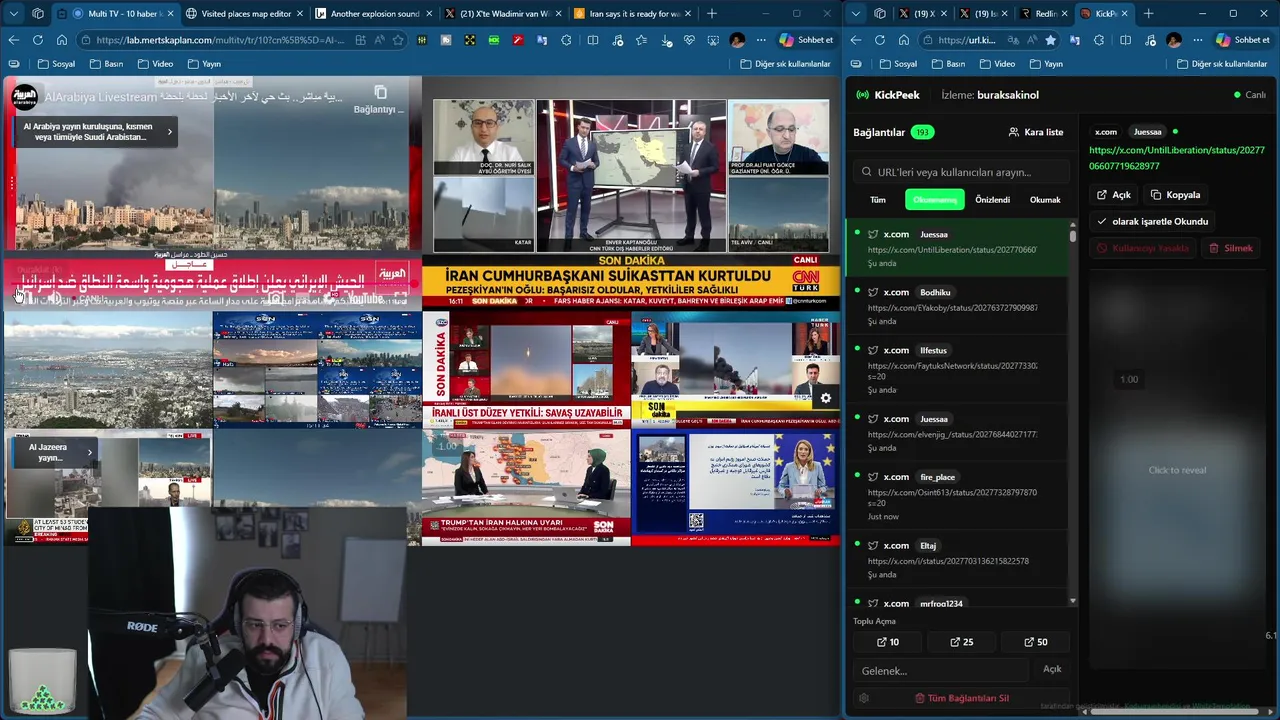Expand Al Jazeera yayın notice arrow
Viewport: 1280px width, 720px height.
(x=89, y=452)
